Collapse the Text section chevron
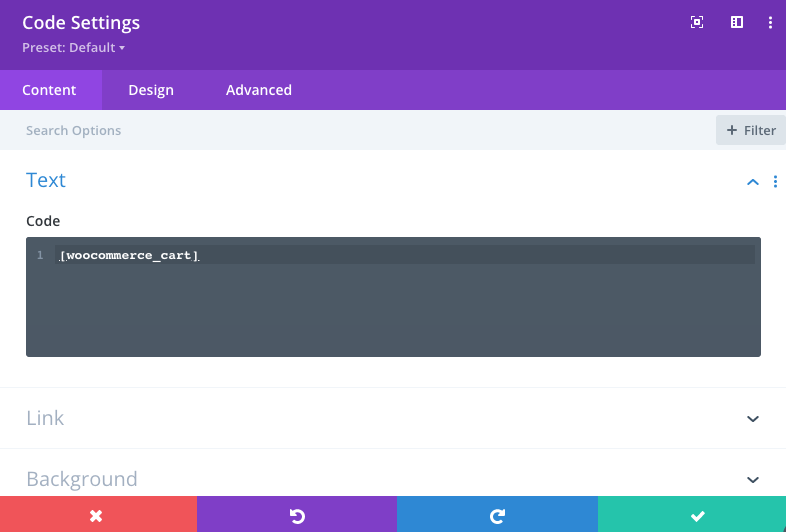This screenshot has width=786, height=532. click(x=752, y=182)
